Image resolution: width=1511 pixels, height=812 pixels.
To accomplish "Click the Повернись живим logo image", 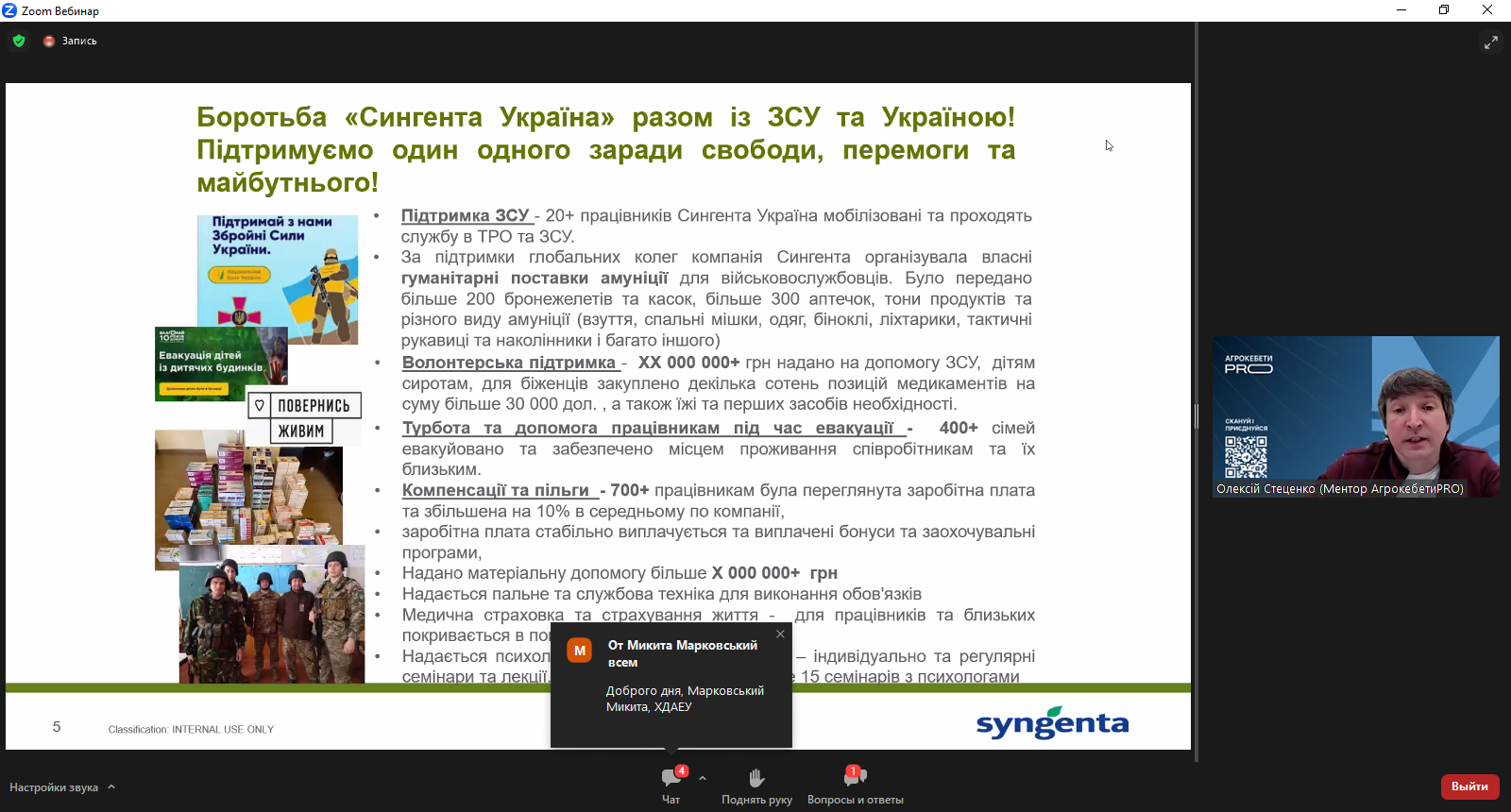I will click(304, 418).
